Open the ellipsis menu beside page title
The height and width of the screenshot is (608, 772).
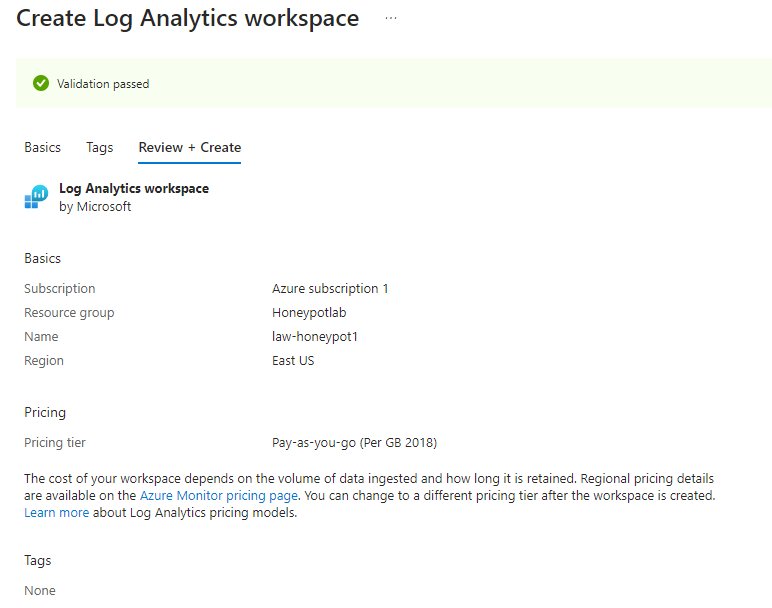pos(391,18)
